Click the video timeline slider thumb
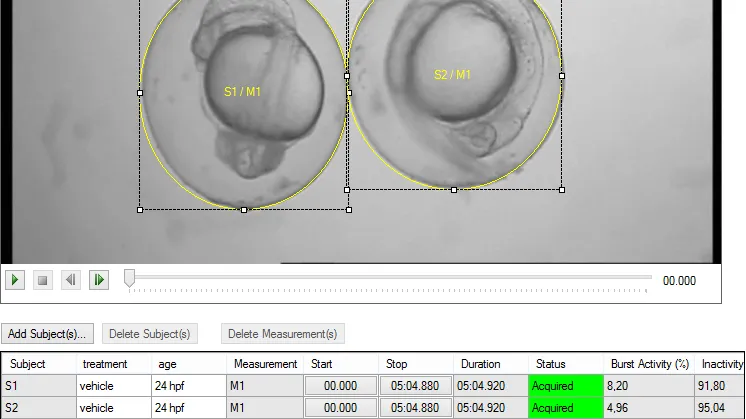Image resolution: width=746 pixels, height=419 pixels. (129, 278)
